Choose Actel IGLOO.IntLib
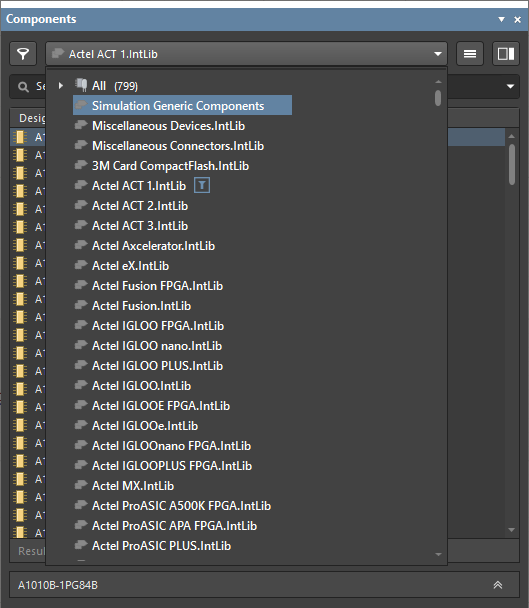Viewport: 529px width, 608px height. pos(142,386)
